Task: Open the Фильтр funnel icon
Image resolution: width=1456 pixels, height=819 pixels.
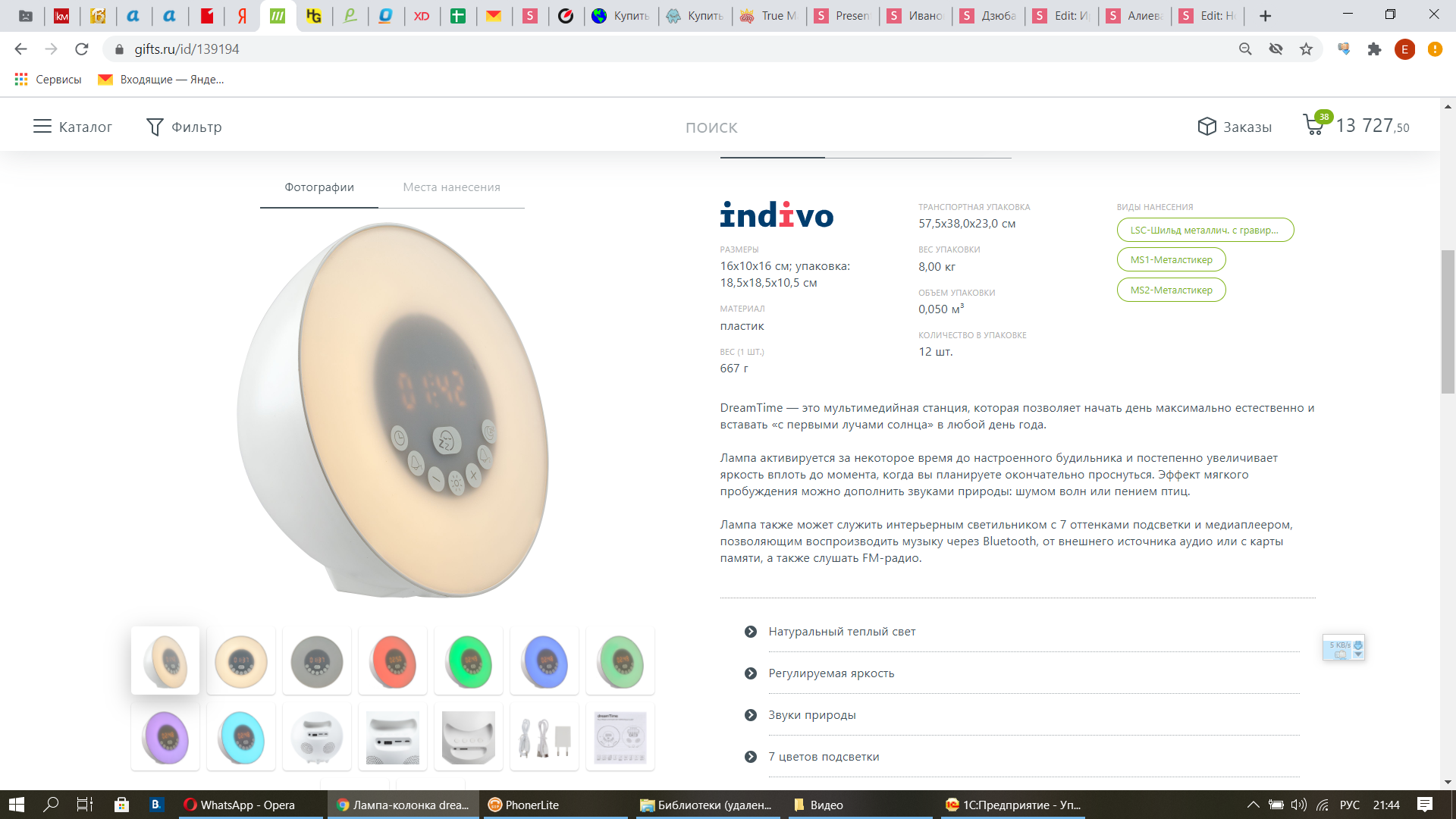Action: click(x=155, y=127)
